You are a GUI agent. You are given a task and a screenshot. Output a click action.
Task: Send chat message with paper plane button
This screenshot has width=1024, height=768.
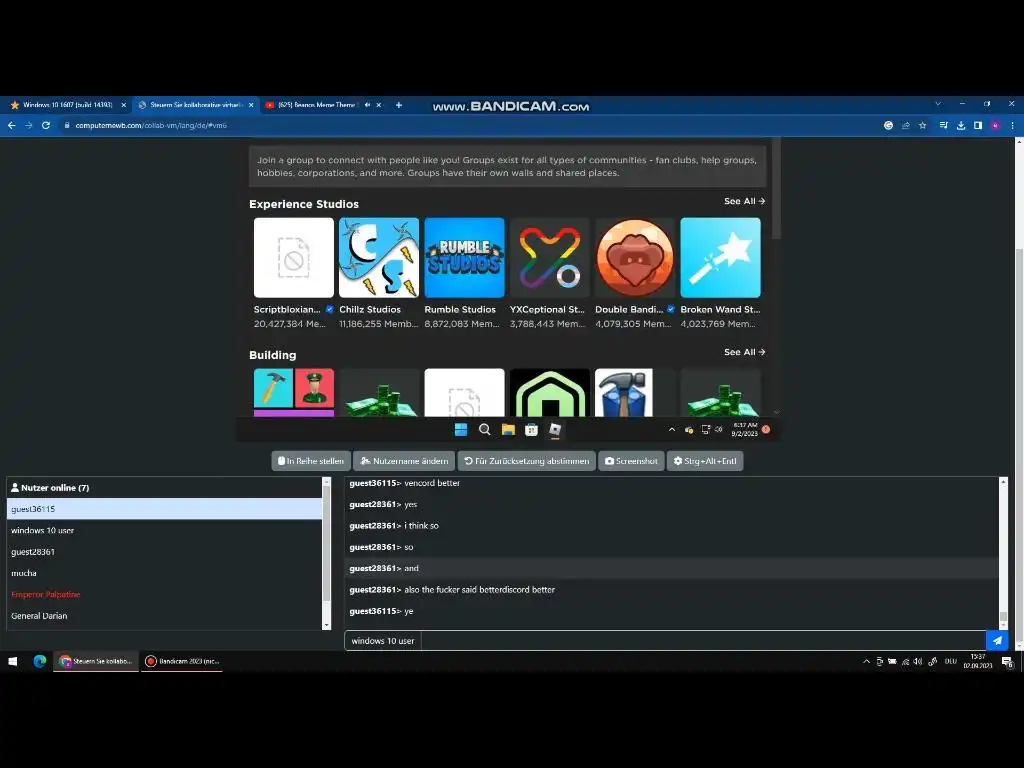[997, 641]
